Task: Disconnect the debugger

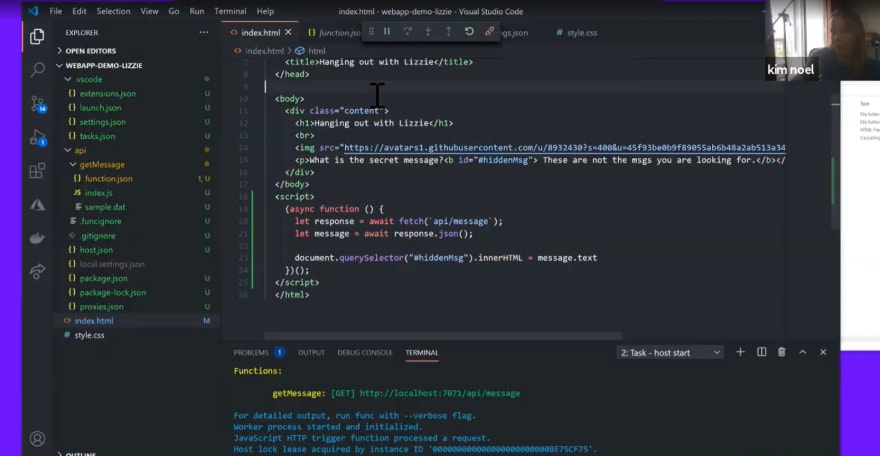Action: point(489,31)
